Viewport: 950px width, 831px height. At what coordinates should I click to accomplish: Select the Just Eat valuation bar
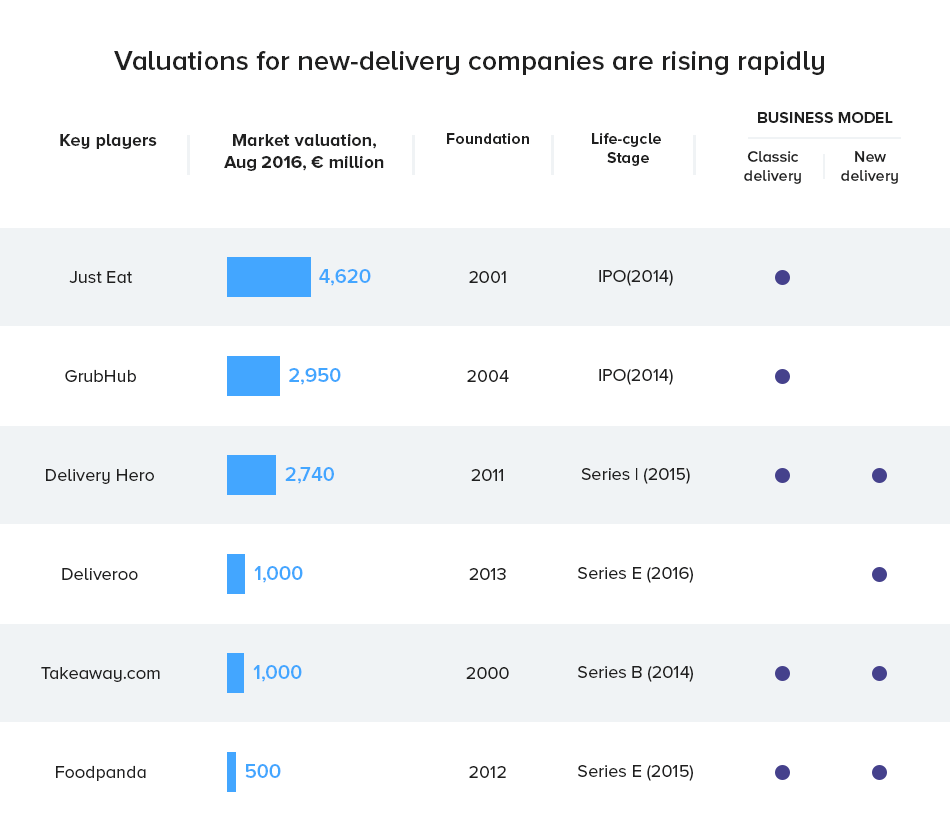click(268, 277)
